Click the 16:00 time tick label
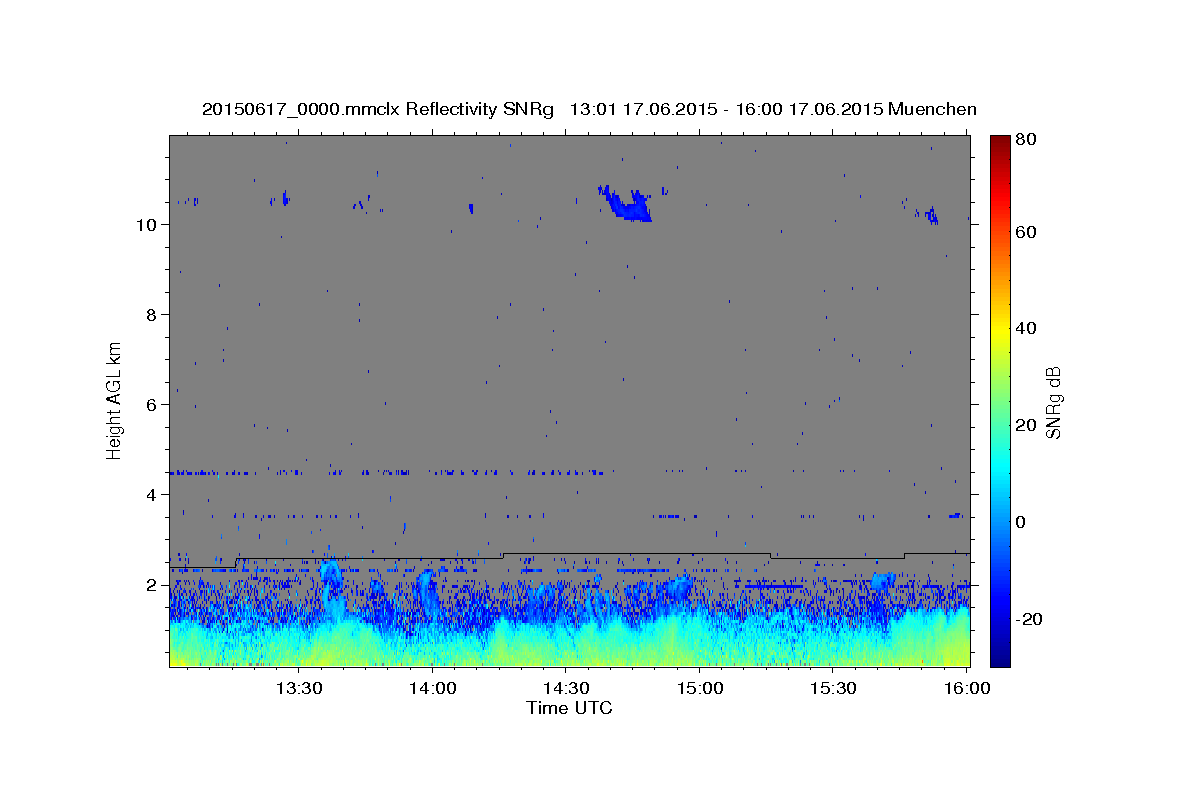1200x800 pixels. click(965, 689)
